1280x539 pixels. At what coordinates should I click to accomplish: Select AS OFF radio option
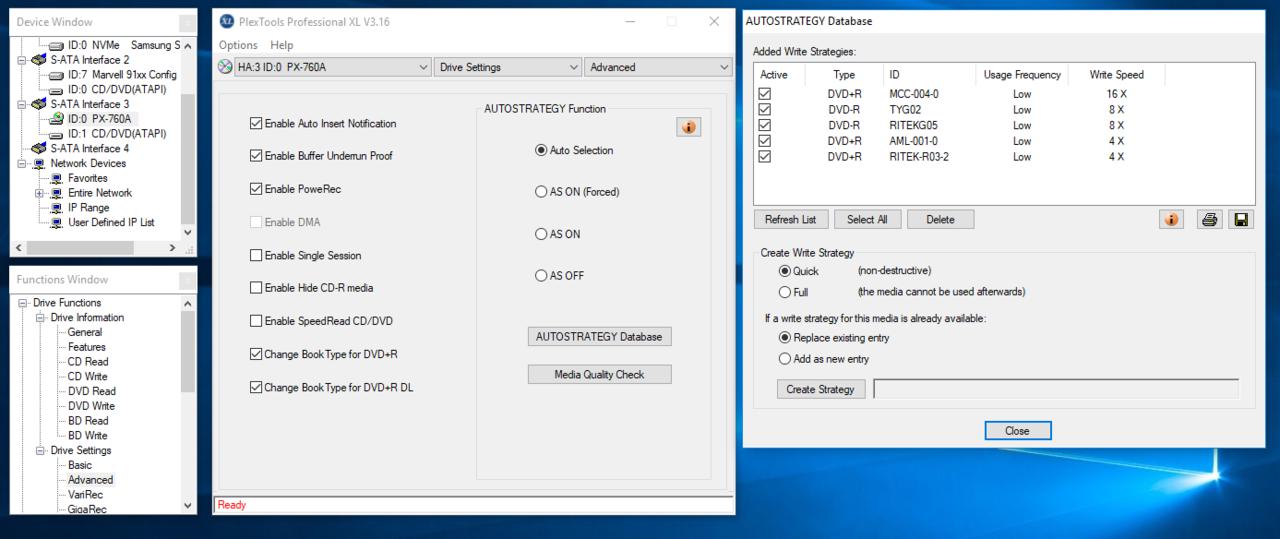coord(541,276)
